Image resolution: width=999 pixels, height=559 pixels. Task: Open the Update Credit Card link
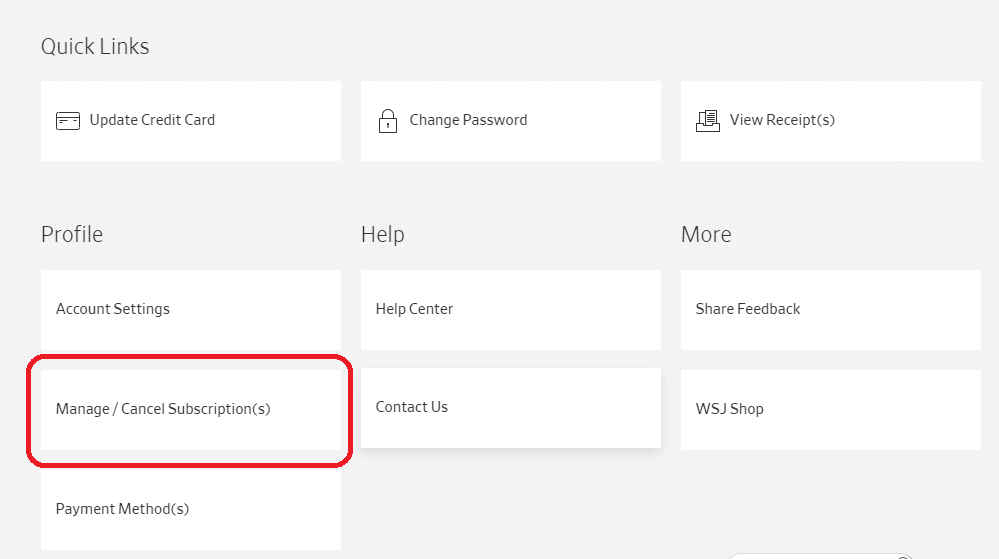152,120
